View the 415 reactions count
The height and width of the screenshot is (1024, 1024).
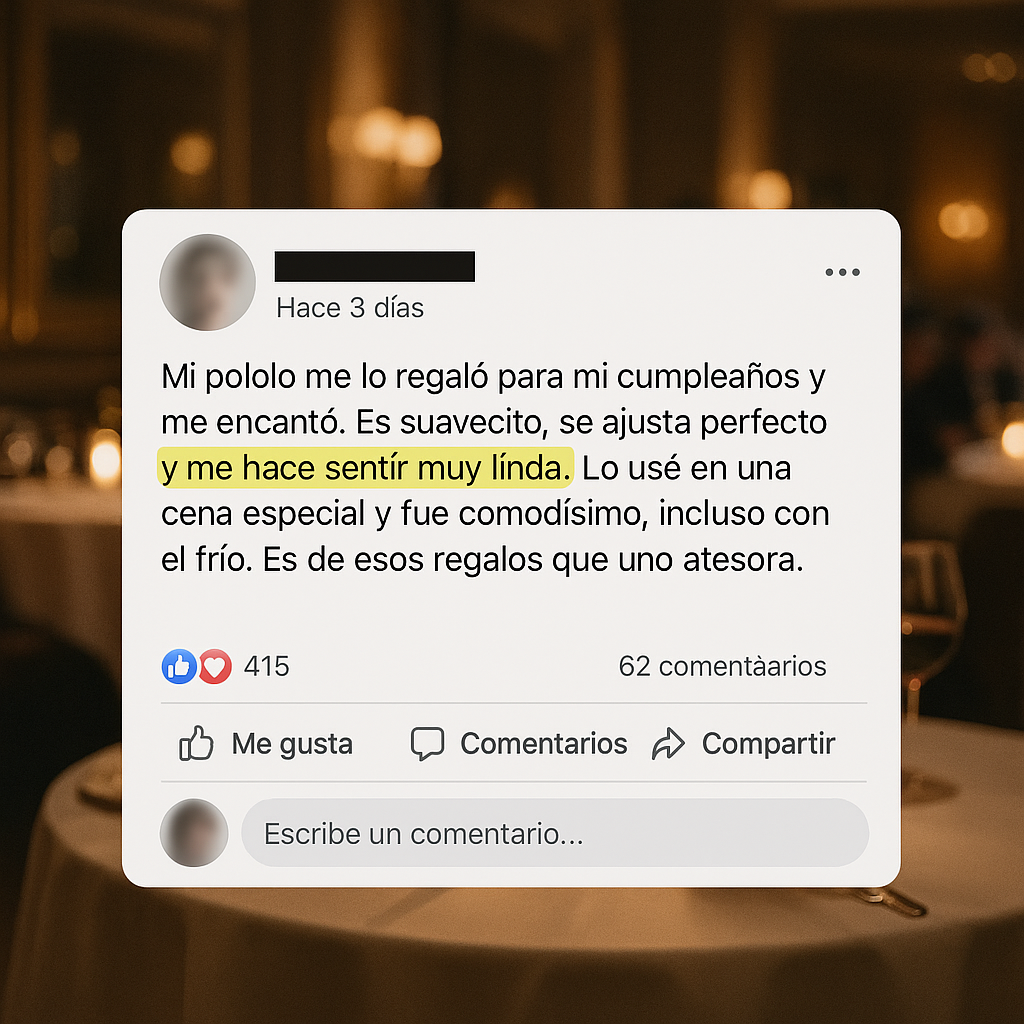(266, 666)
